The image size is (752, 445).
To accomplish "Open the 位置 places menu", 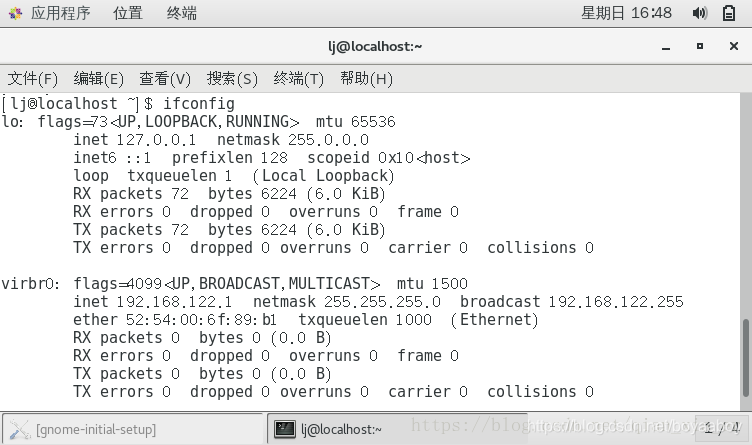I will (128, 13).
